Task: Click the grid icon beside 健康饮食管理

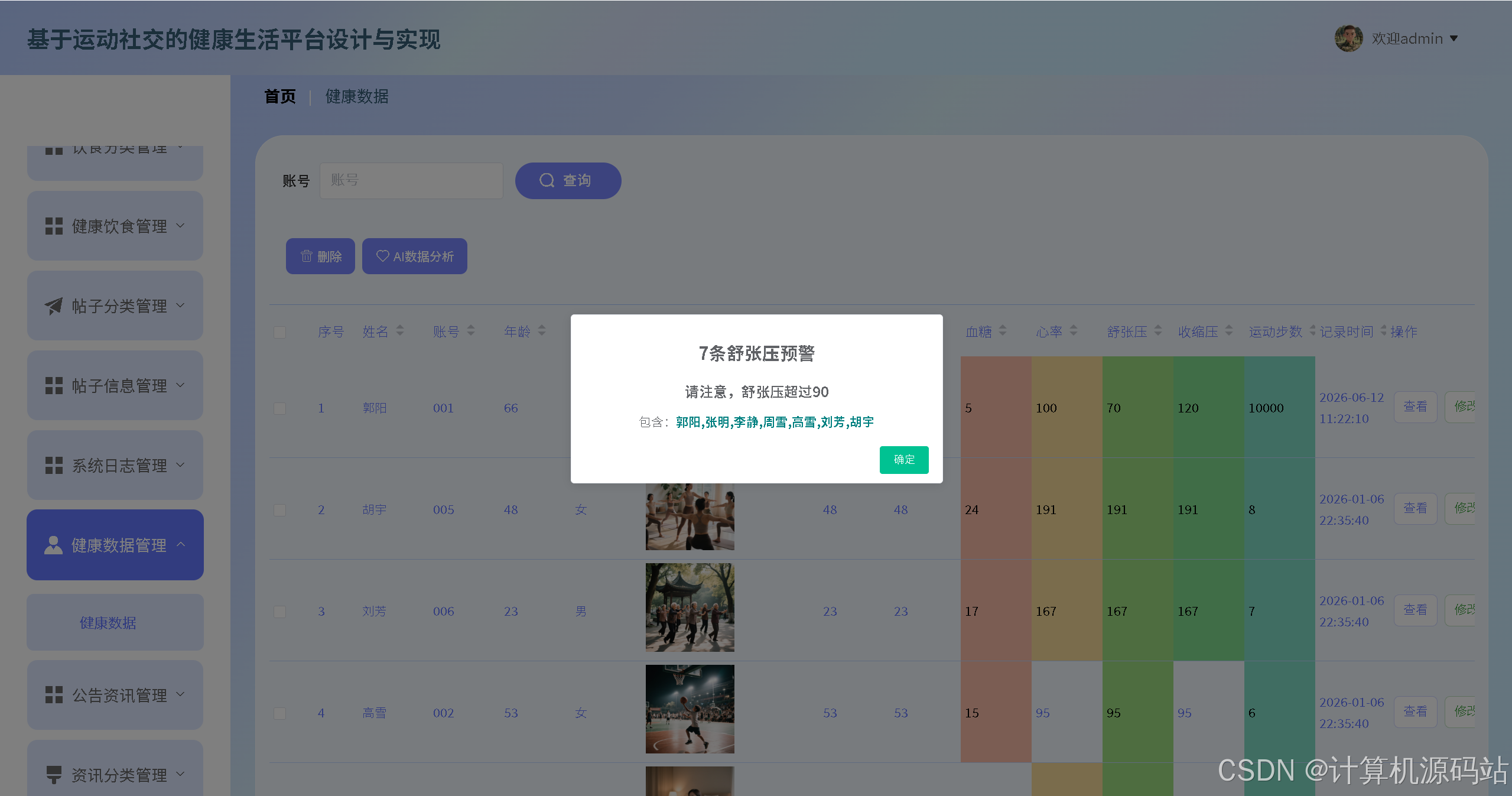Action: (x=54, y=226)
